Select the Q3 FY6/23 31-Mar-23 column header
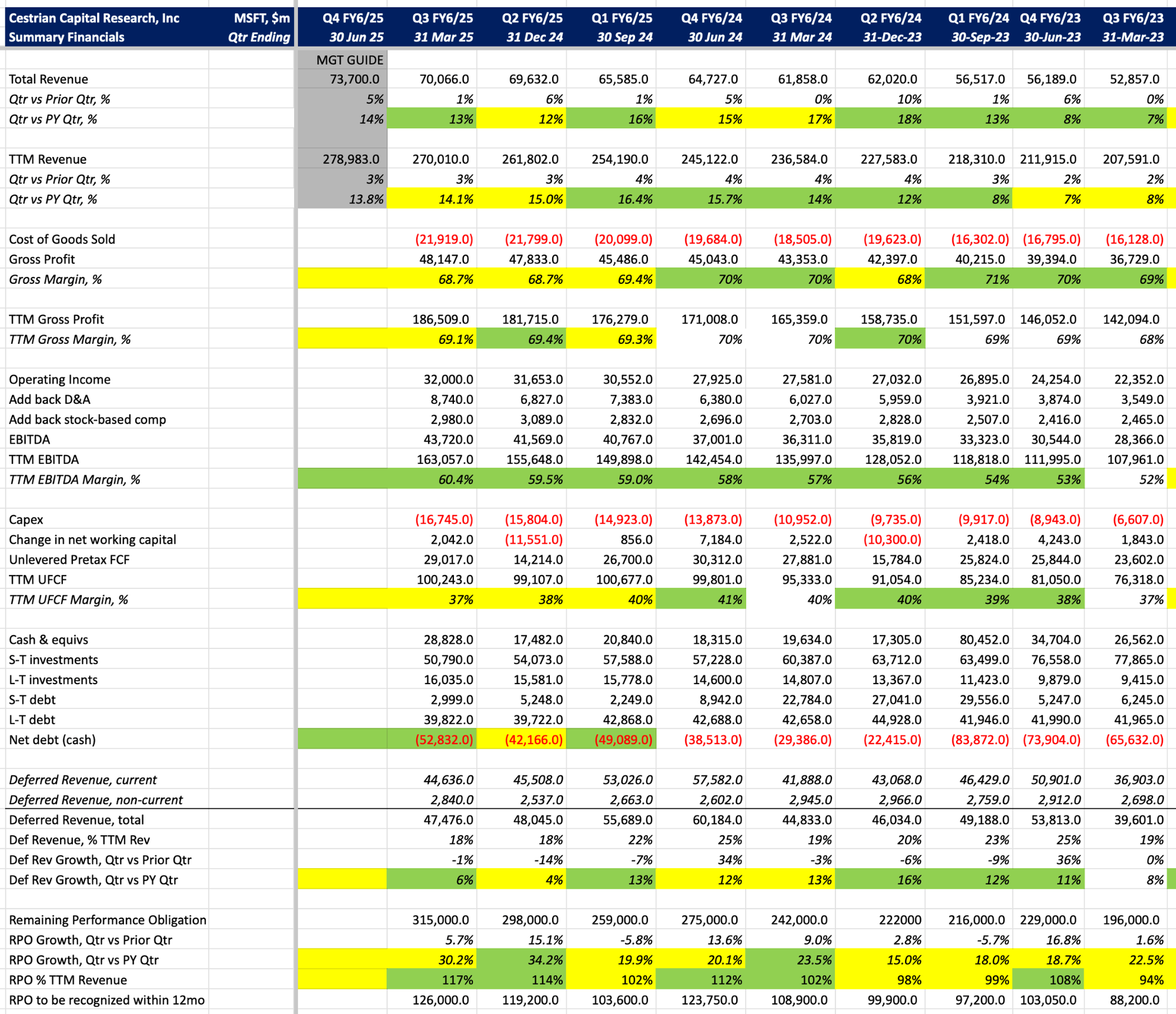 click(1132, 27)
